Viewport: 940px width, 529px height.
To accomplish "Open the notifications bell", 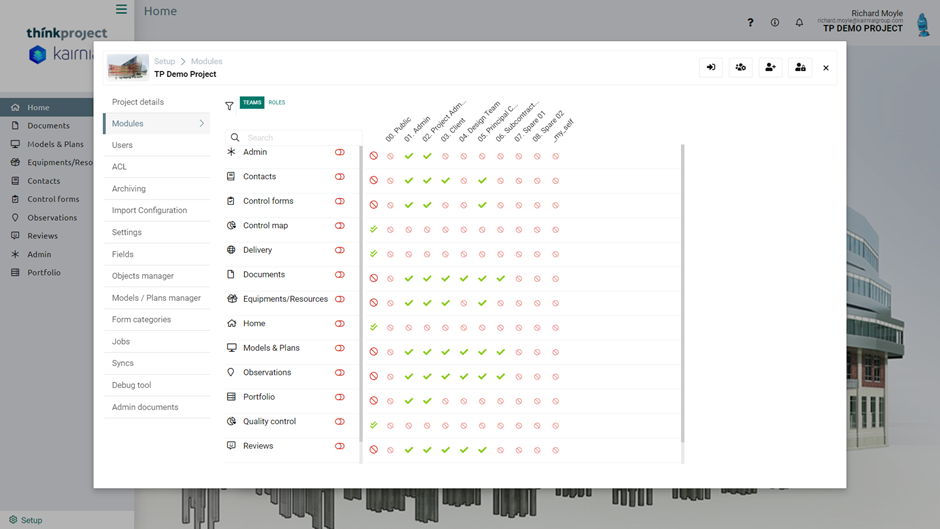I will 799,22.
